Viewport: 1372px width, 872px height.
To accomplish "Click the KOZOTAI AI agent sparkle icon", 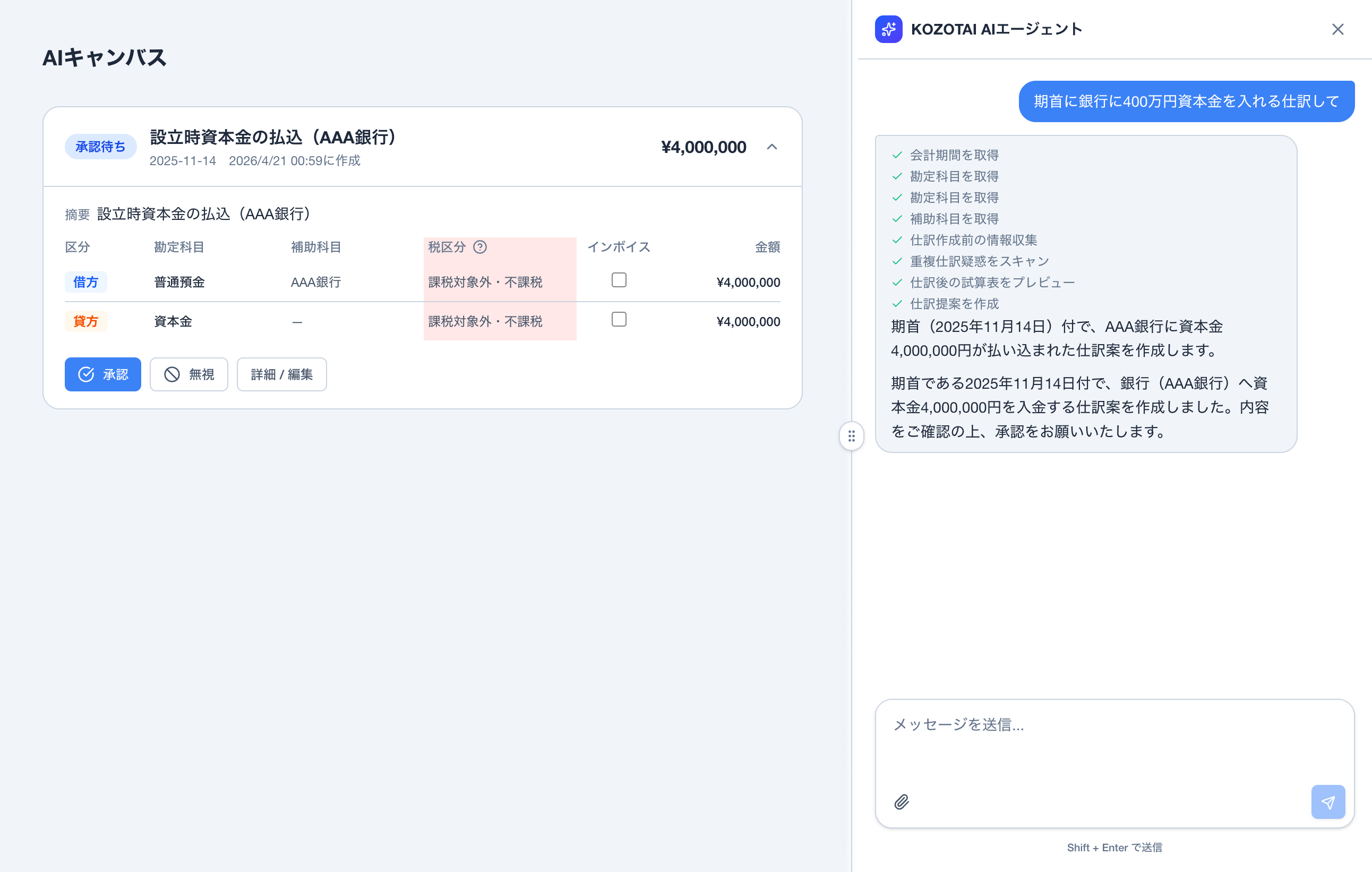I will point(888,29).
